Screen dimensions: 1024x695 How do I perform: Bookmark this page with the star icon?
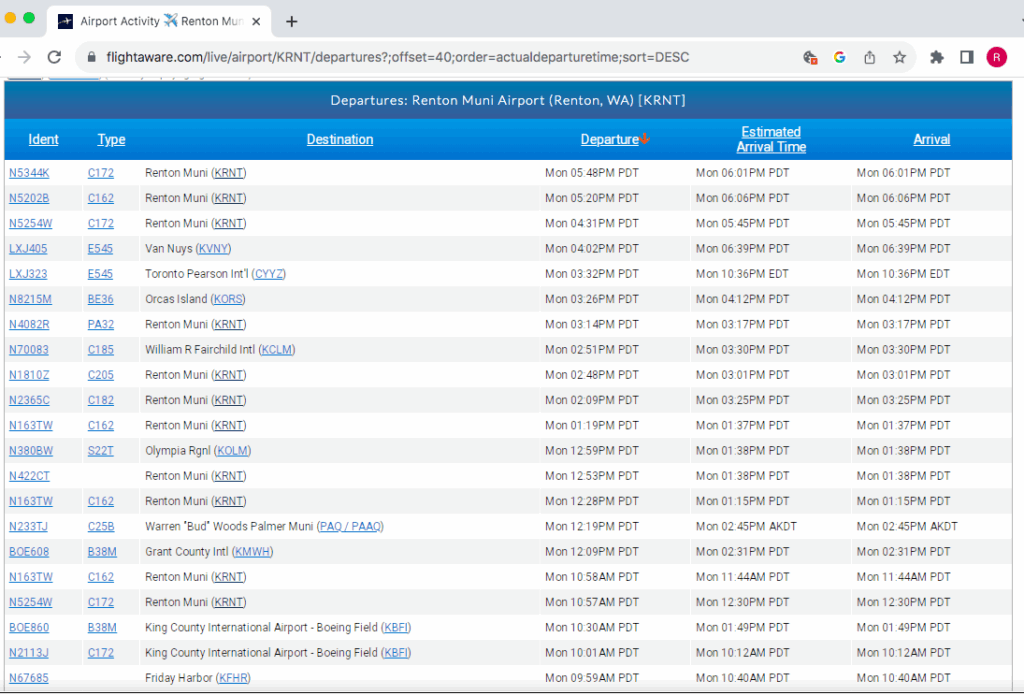[x=899, y=57]
